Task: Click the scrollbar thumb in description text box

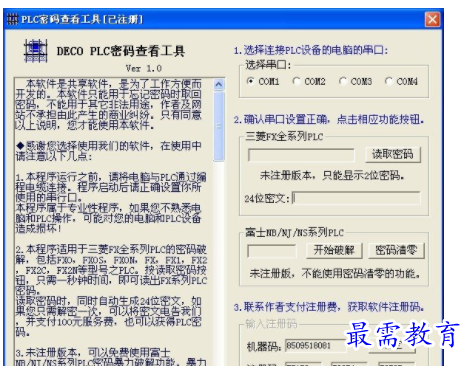Action: [219, 126]
